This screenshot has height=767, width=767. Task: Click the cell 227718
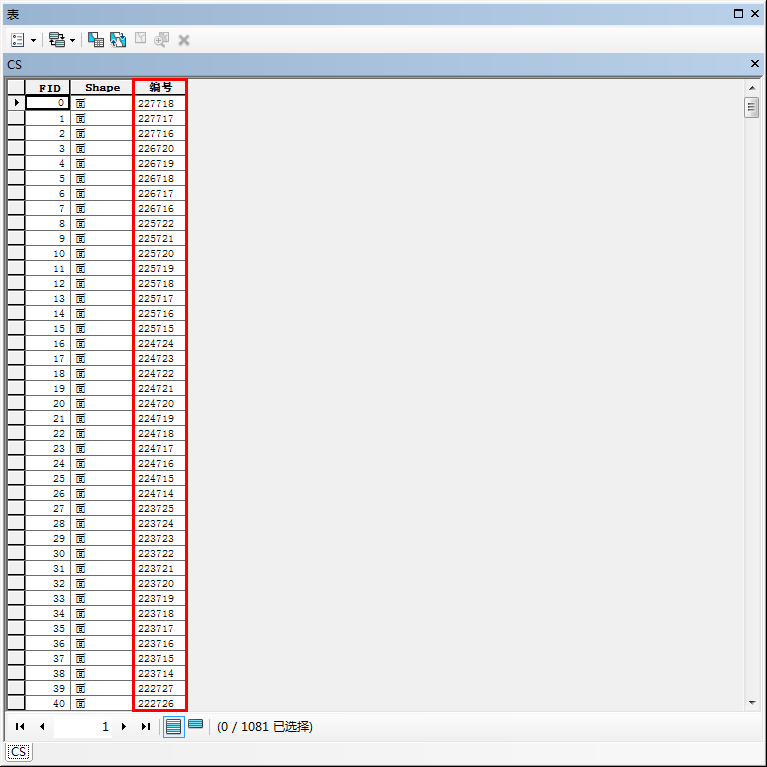(160, 103)
